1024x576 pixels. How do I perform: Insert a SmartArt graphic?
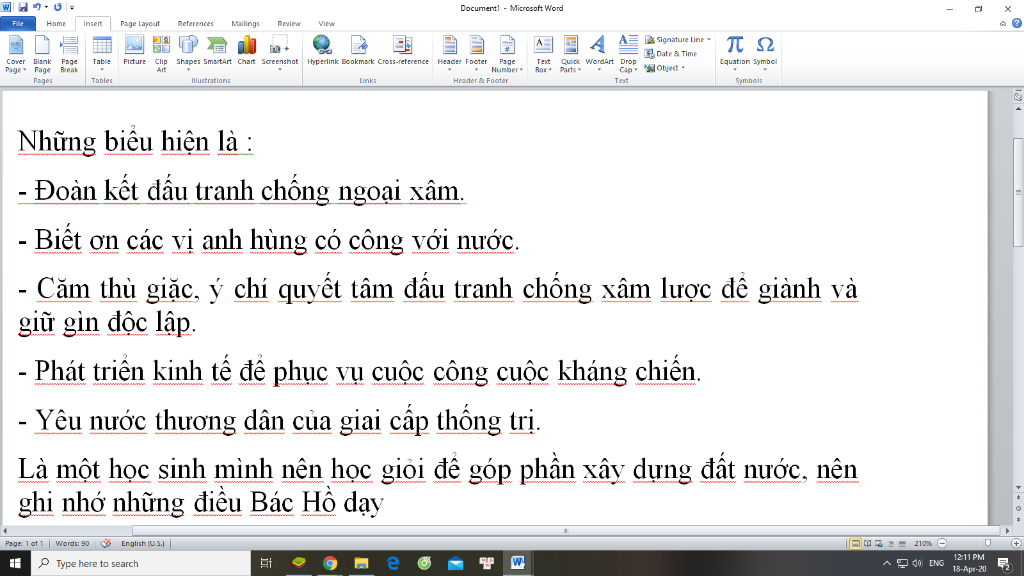click(217, 51)
